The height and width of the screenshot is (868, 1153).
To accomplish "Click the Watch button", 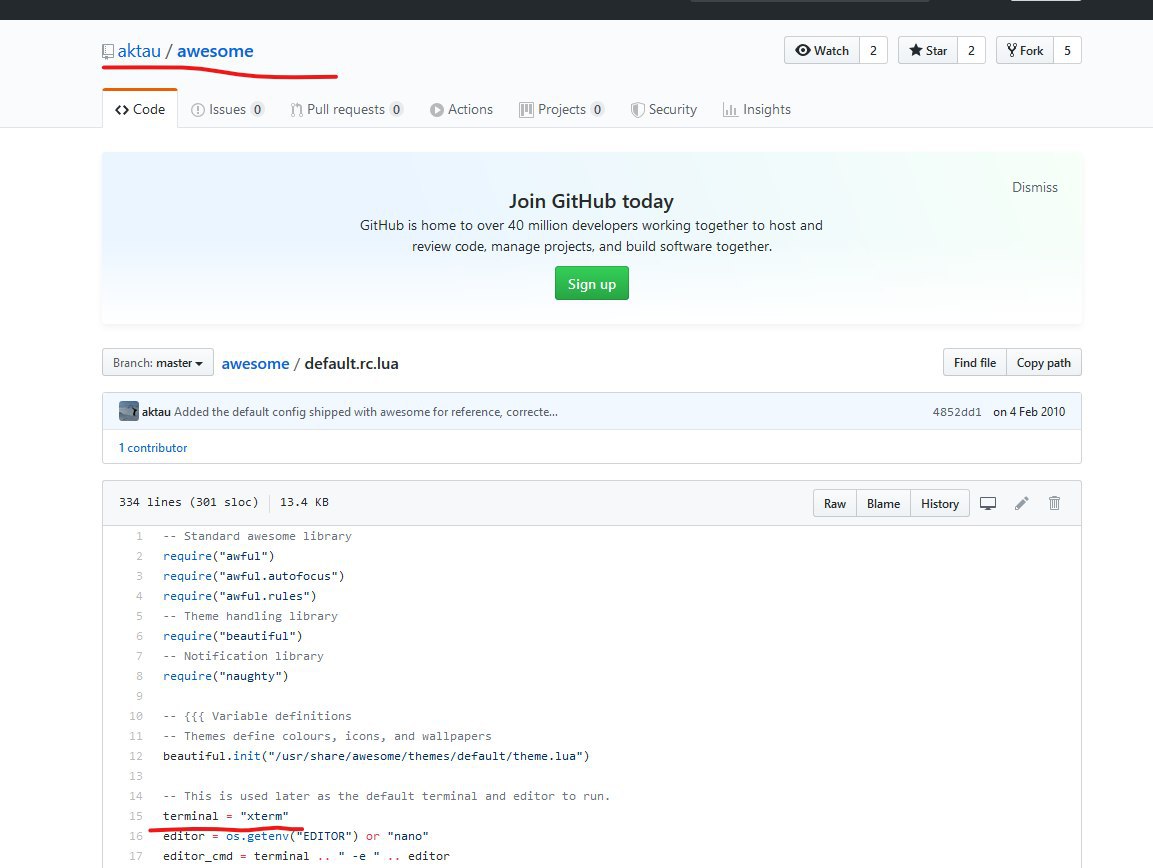I will 822,50.
